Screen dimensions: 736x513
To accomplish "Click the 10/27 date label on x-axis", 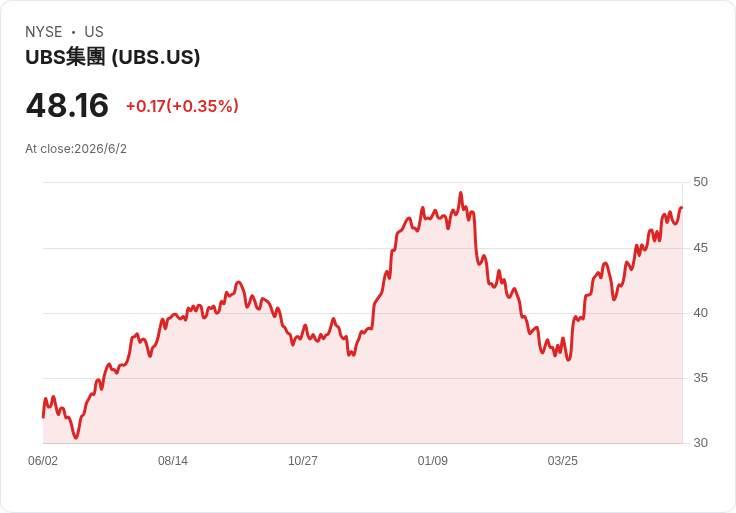I will click(303, 460).
